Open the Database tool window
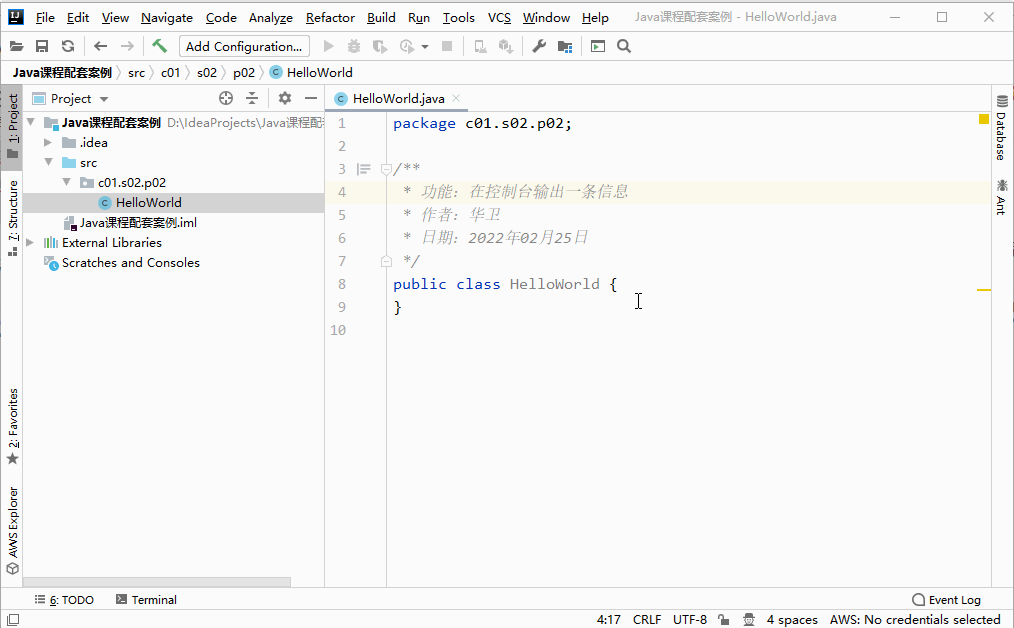Image resolution: width=1014 pixels, height=628 pixels. point(1002,128)
